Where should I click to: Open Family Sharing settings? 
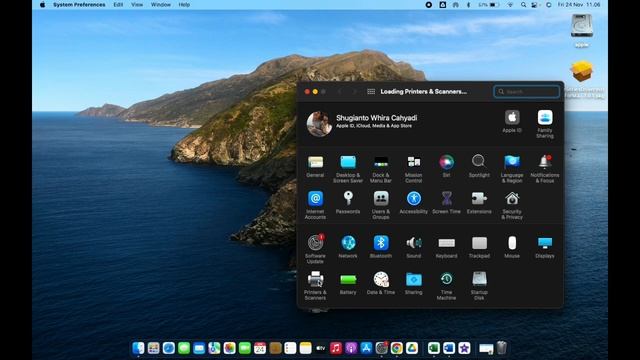click(x=544, y=118)
